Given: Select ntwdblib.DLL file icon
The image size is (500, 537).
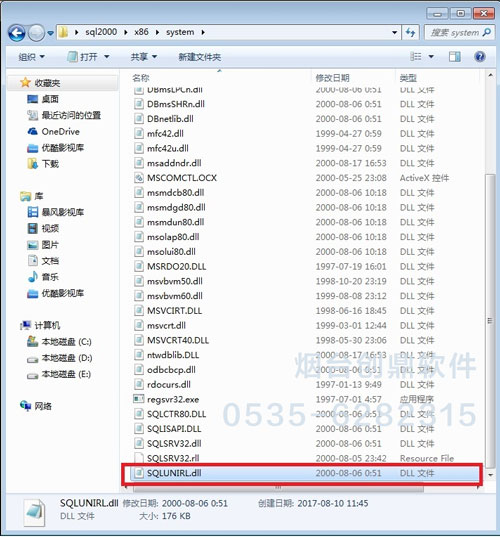Looking at the screenshot, I should [138, 355].
